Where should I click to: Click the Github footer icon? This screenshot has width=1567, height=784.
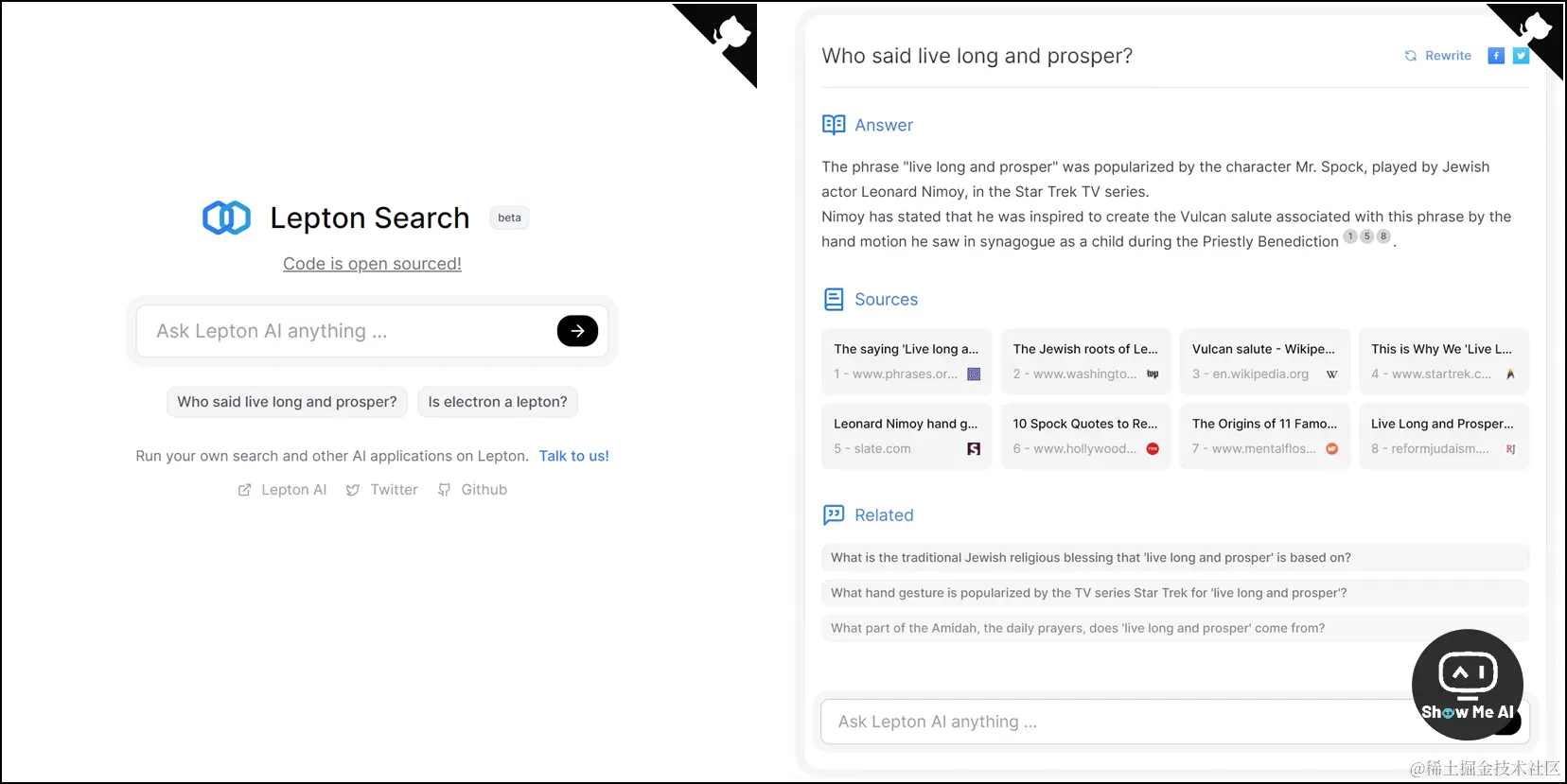click(444, 490)
